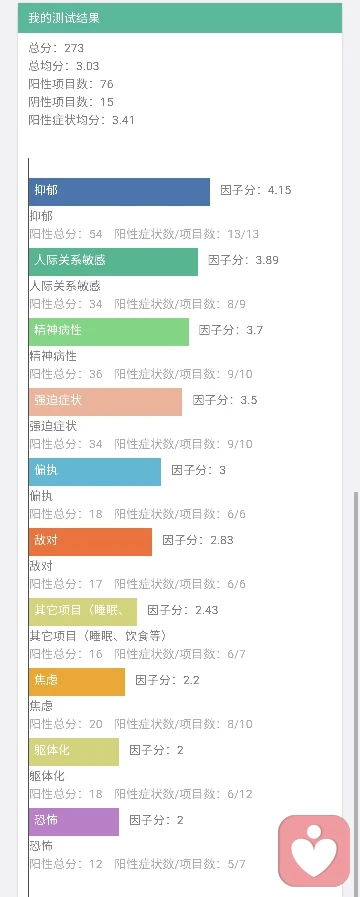The width and height of the screenshot is (360, 897).
Task: Click the 阳性症状均分：3.41 line
Action: (x=81, y=120)
